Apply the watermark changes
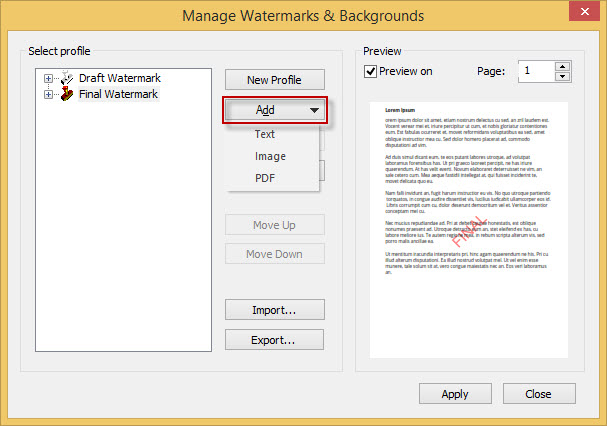The height and width of the screenshot is (426, 607). click(x=455, y=394)
